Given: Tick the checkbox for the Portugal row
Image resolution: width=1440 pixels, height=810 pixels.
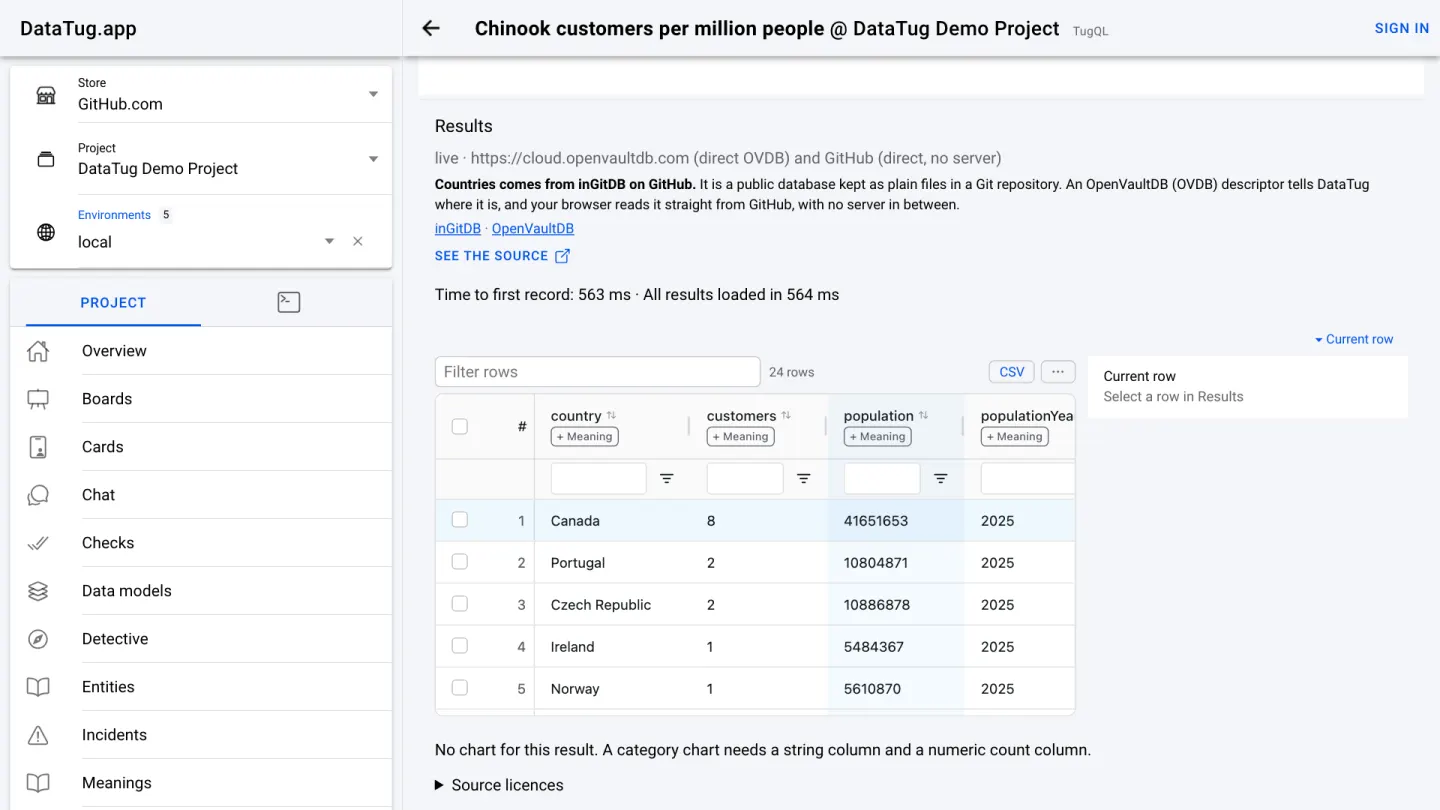Looking at the screenshot, I should click(460, 562).
